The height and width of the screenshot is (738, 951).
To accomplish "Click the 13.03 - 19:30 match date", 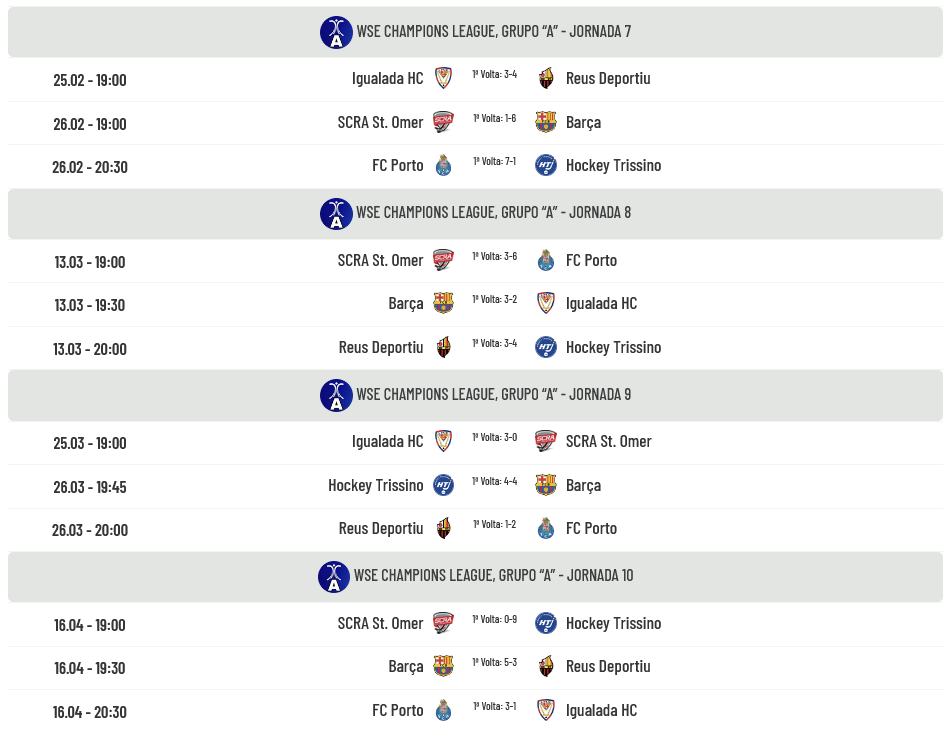I will [90, 305].
